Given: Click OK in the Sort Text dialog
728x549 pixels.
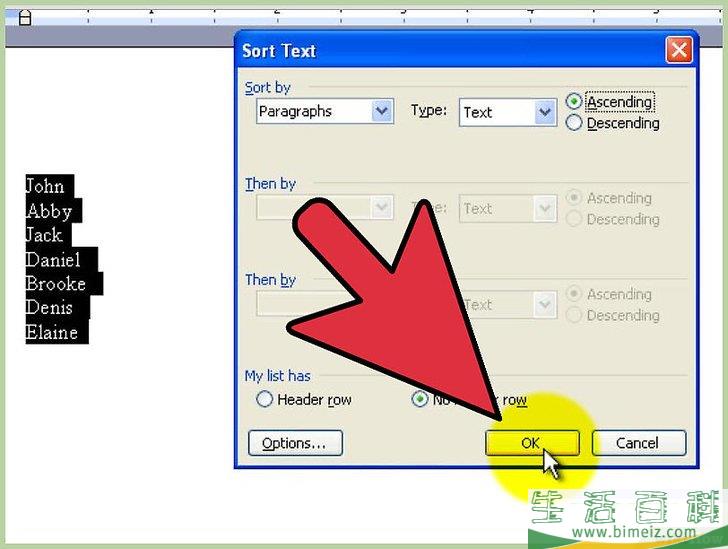Looking at the screenshot, I should [x=532, y=443].
